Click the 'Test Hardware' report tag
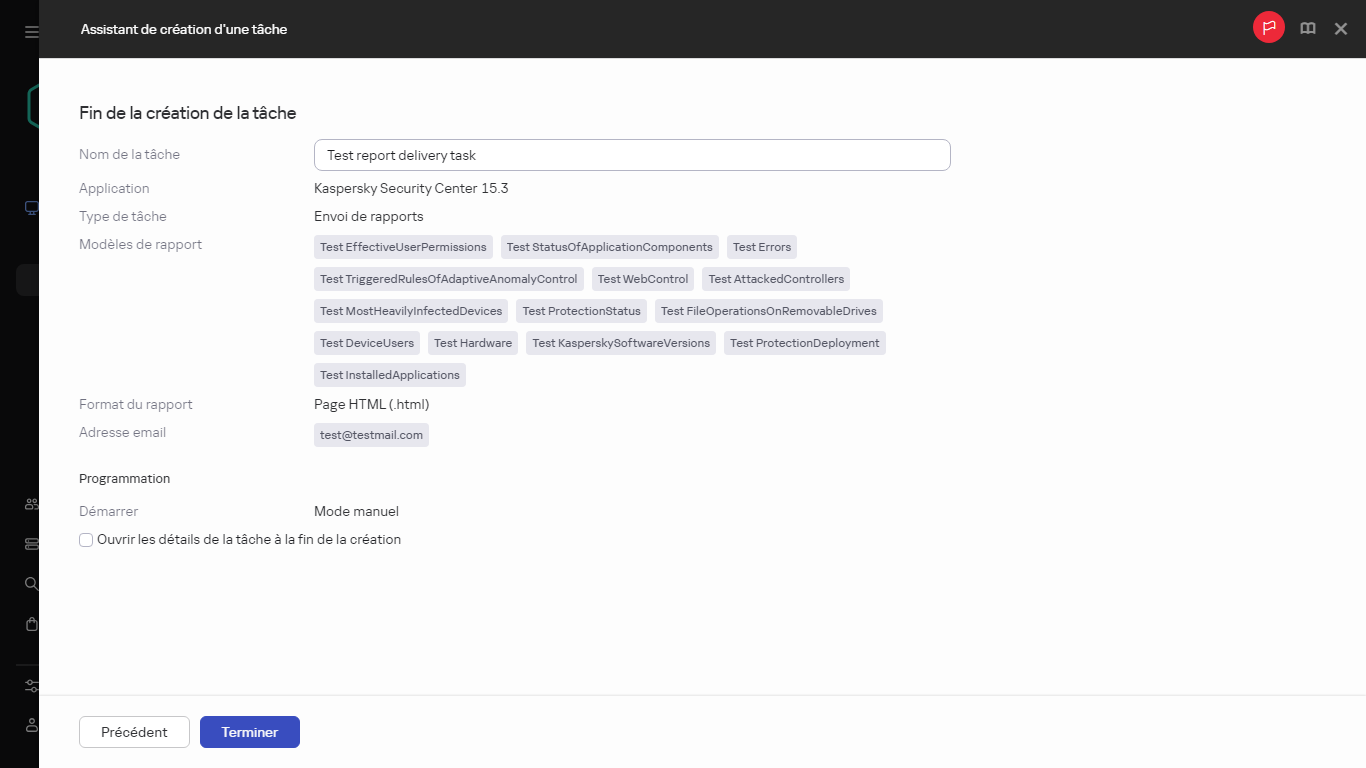1366x768 pixels. point(472,343)
